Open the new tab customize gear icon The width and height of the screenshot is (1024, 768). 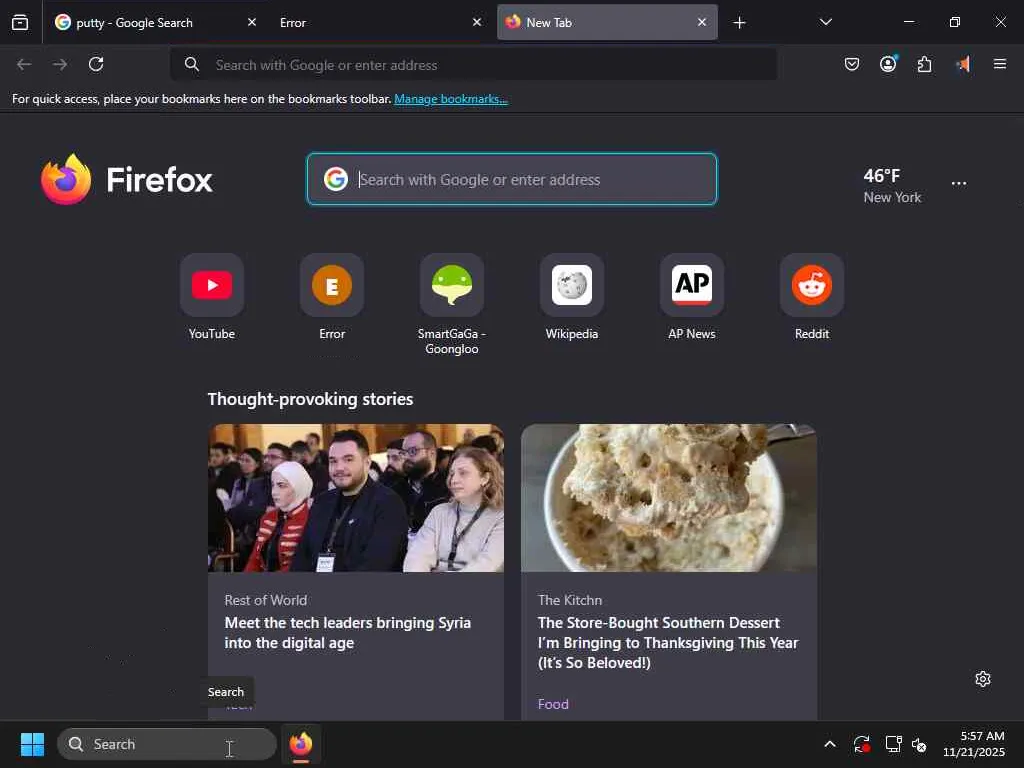click(x=983, y=679)
